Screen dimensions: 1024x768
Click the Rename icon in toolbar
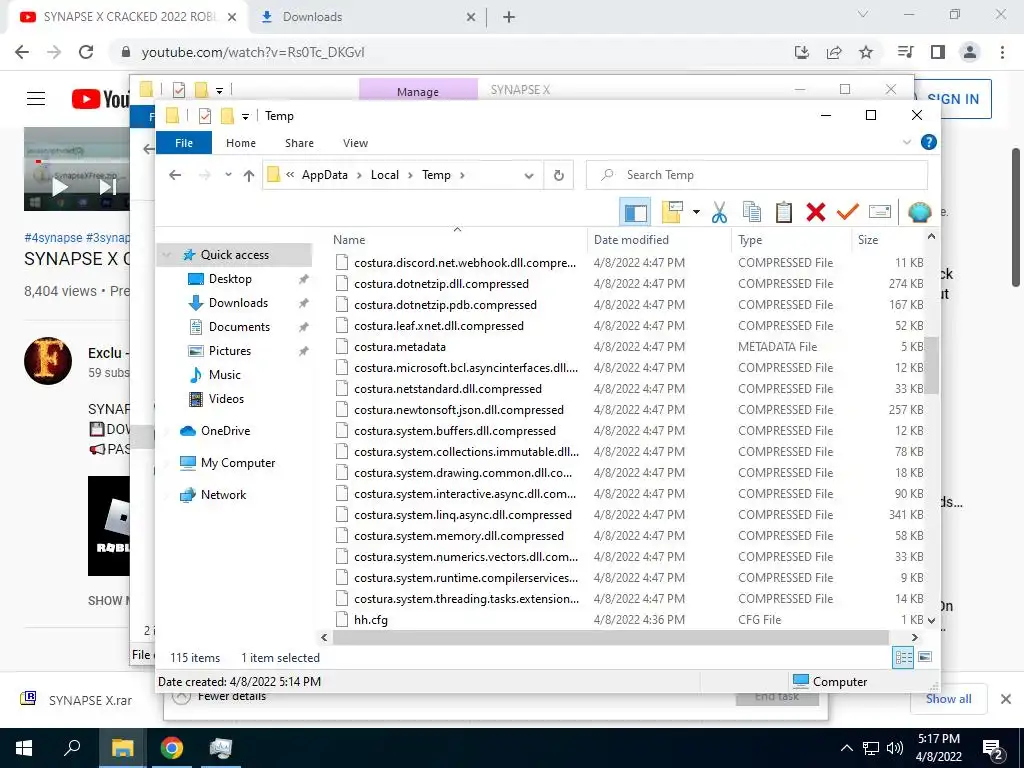[x=880, y=212]
